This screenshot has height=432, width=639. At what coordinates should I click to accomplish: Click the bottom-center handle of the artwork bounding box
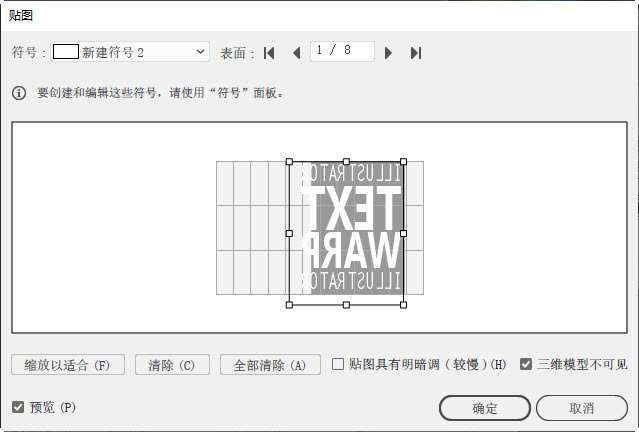(346, 305)
